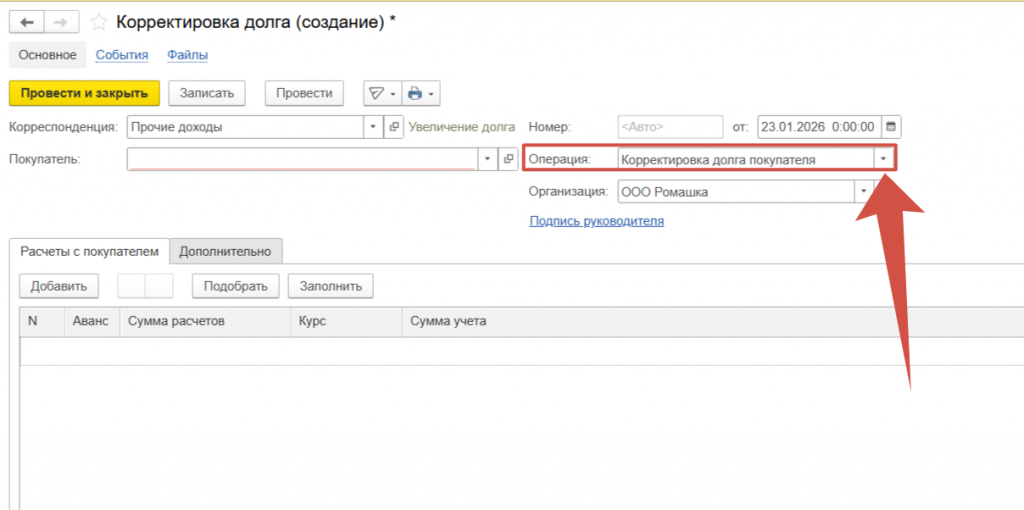
Task: Expand the Покупатель dropdown
Action: 486,159
